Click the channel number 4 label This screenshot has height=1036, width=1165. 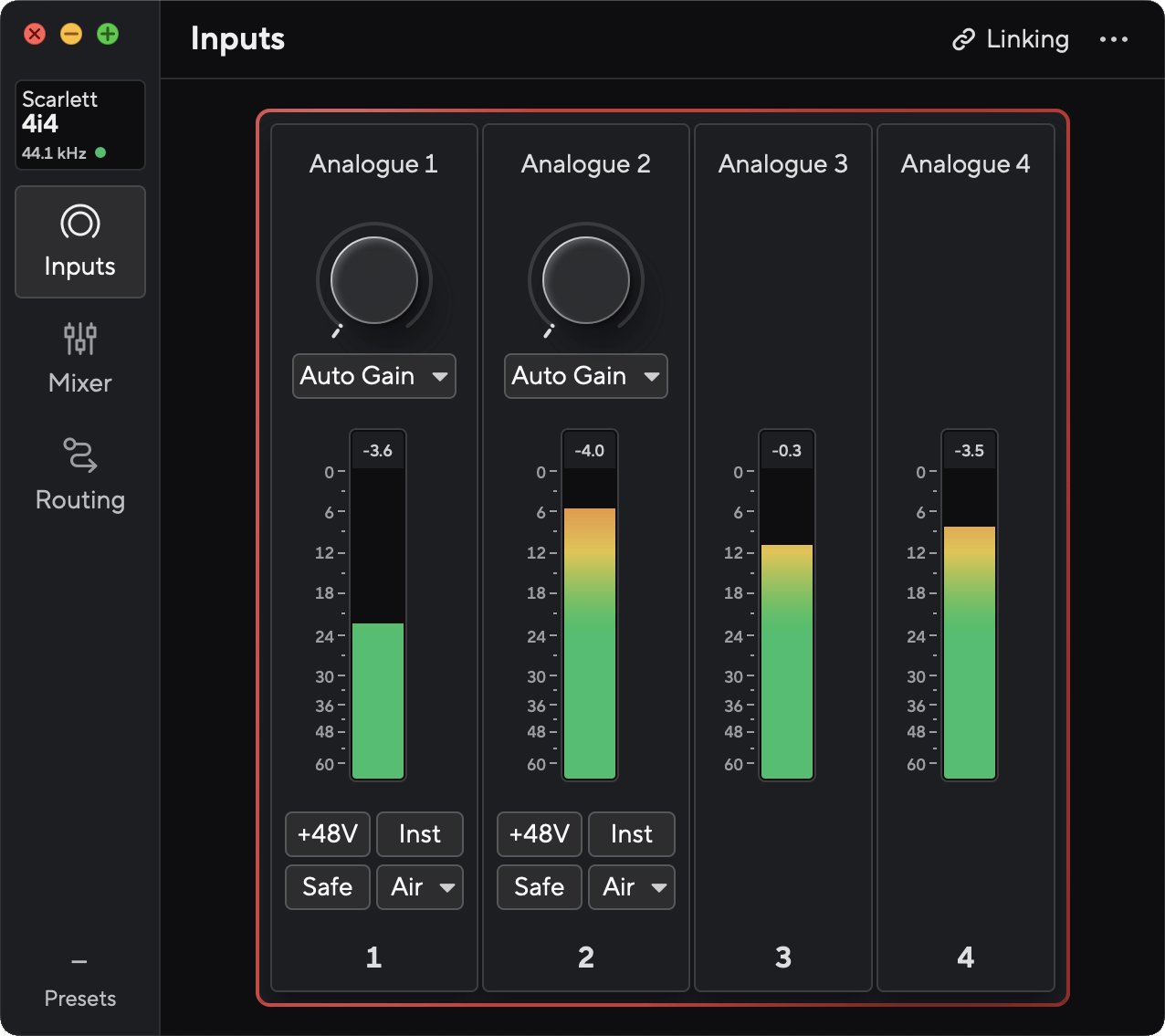point(966,958)
